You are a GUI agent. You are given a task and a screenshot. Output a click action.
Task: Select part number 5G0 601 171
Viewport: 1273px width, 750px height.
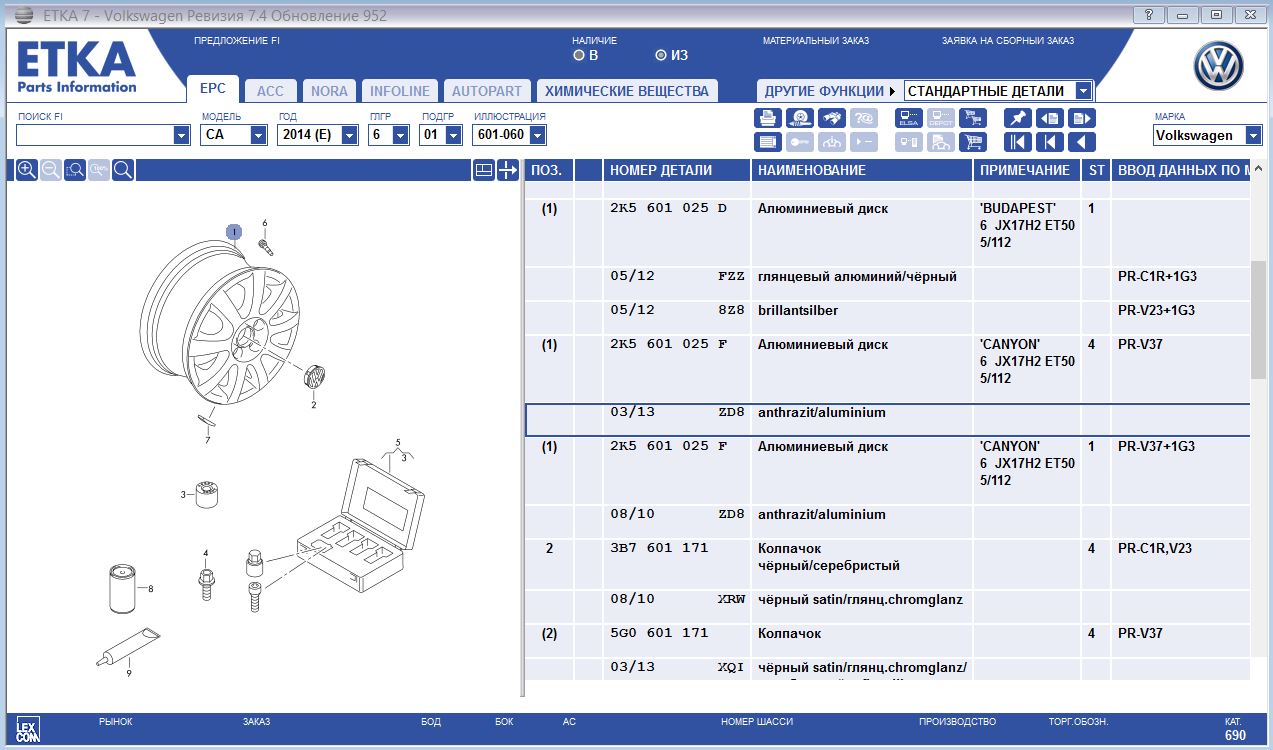pos(659,633)
